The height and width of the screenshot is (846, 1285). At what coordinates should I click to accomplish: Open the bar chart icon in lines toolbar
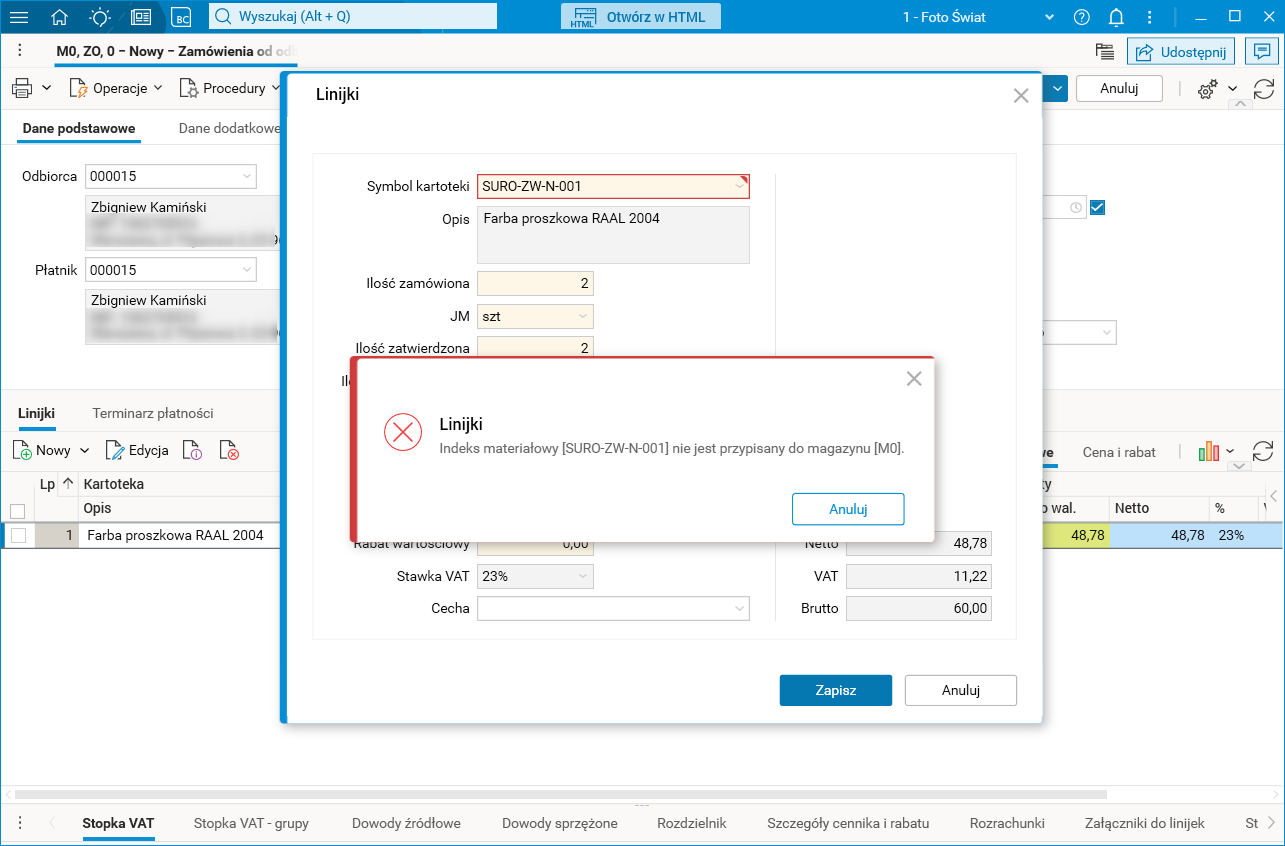point(1209,451)
